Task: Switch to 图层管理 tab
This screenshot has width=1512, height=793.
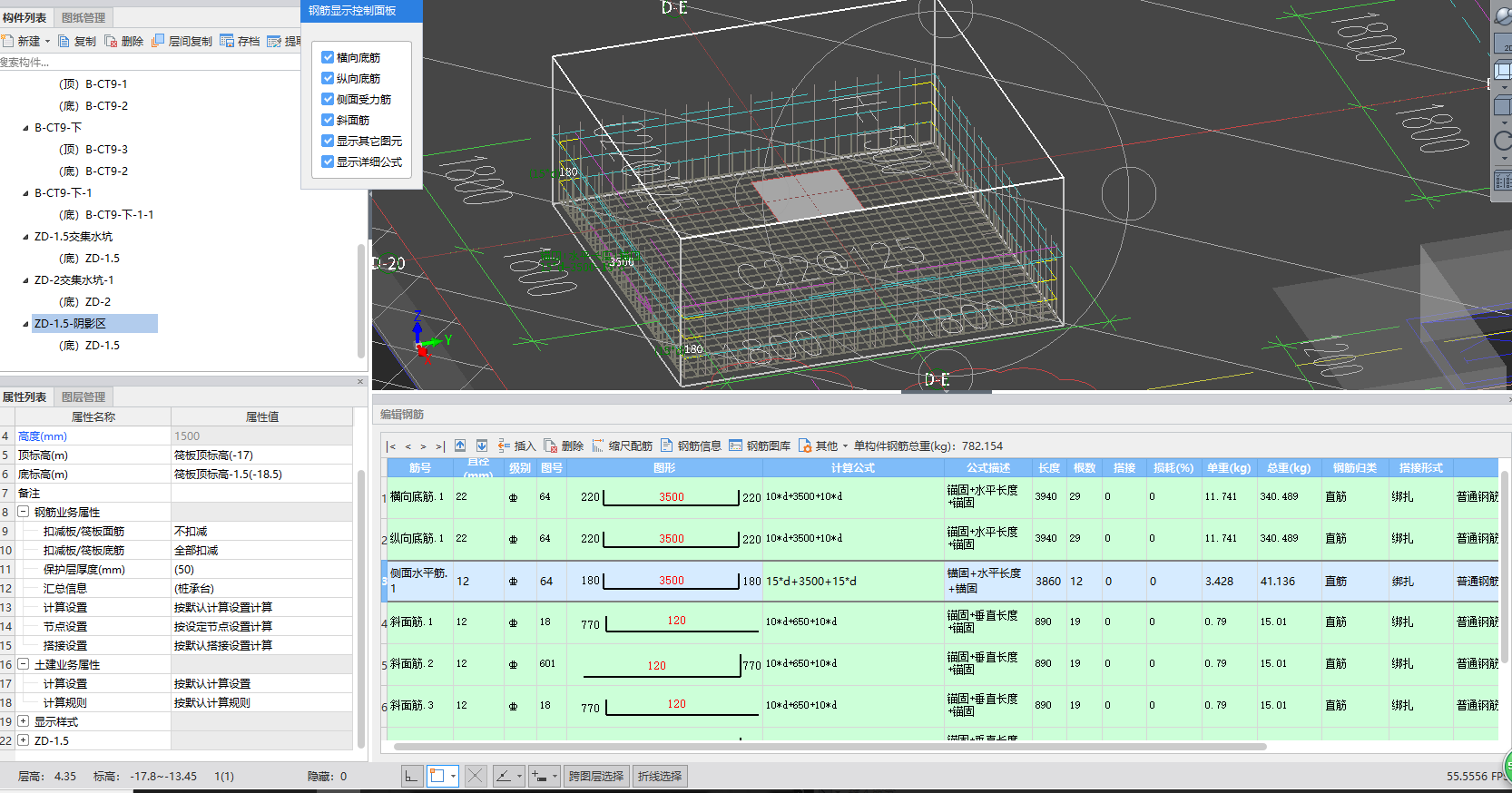Action: point(83,397)
